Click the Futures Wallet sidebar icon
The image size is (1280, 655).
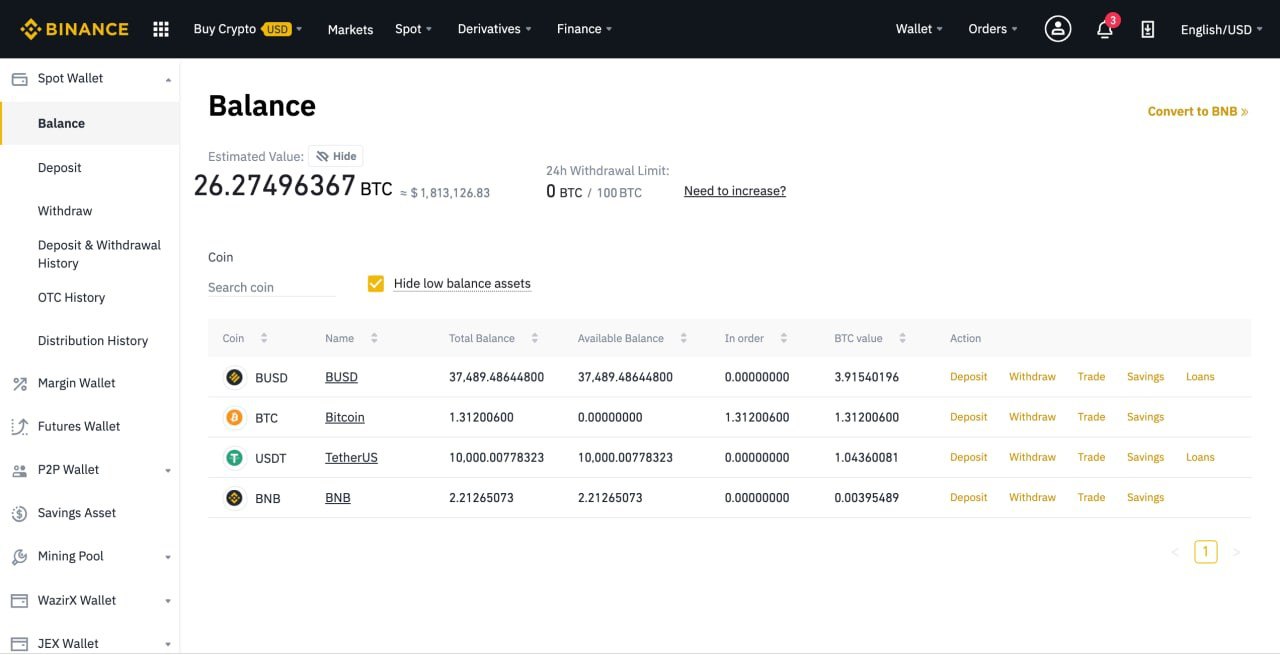click(19, 426)
